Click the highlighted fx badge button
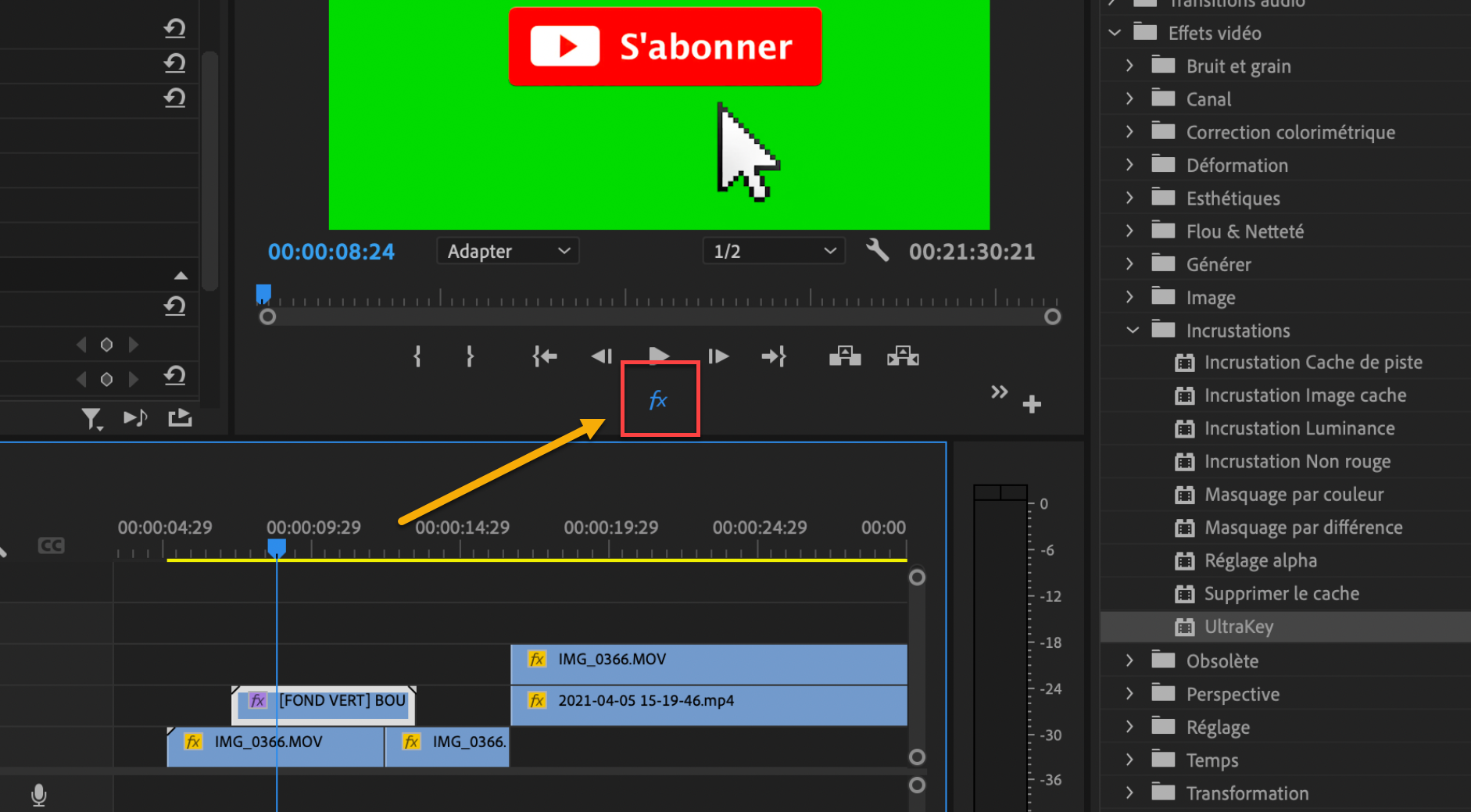The height and width of the screenshot is (812, 1471). [x=660, y=399]
